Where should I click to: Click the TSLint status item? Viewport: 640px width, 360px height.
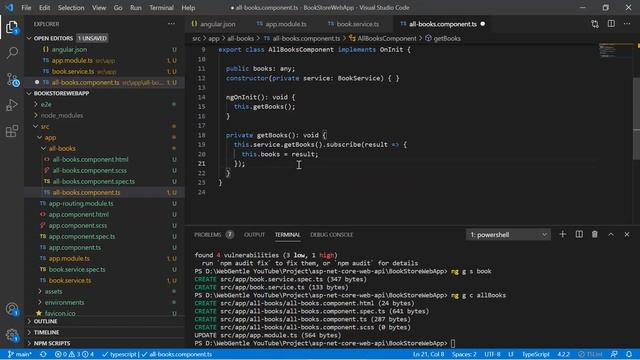click(590, 354)
